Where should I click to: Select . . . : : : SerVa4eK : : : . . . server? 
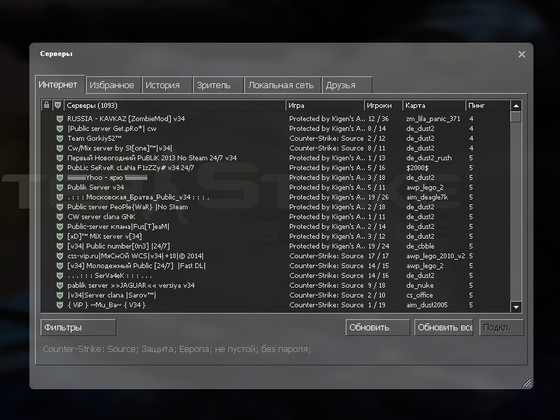[x=275, y=276]
